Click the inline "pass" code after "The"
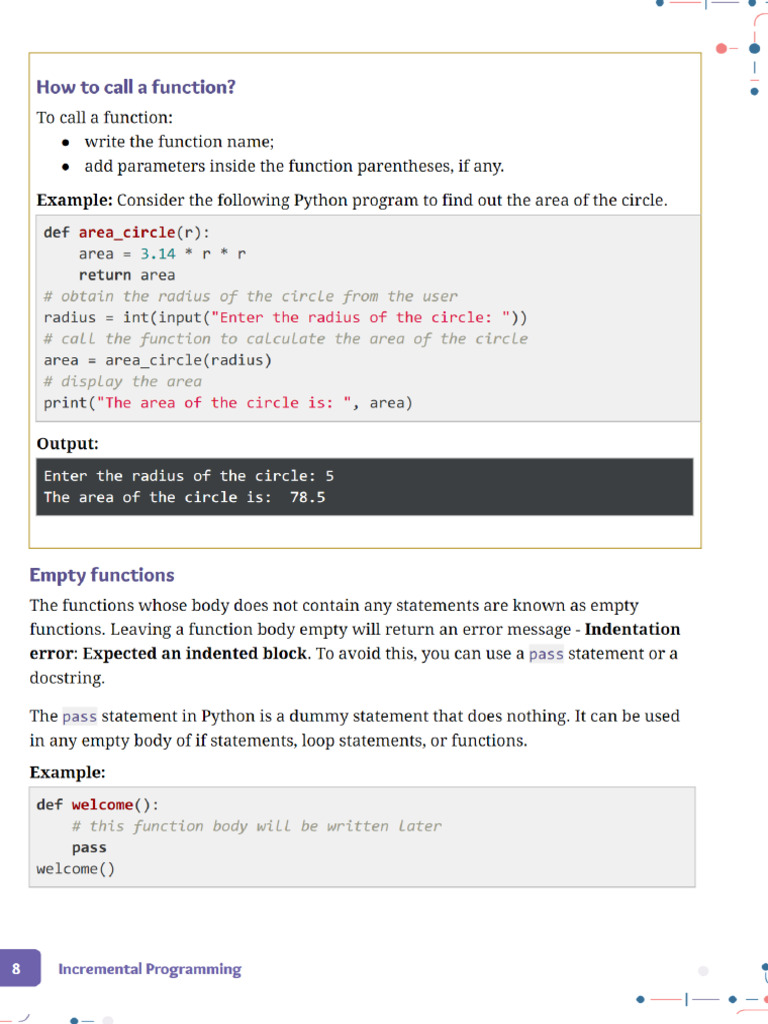This screenshot has height=1024, width=768. (x=79, y=716)
